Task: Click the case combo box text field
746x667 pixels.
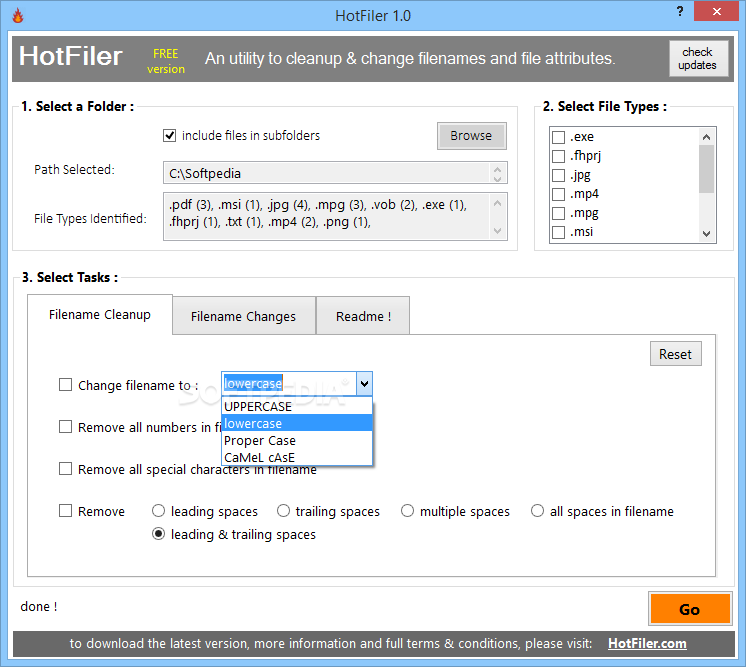Action: [x=289, y=383]
